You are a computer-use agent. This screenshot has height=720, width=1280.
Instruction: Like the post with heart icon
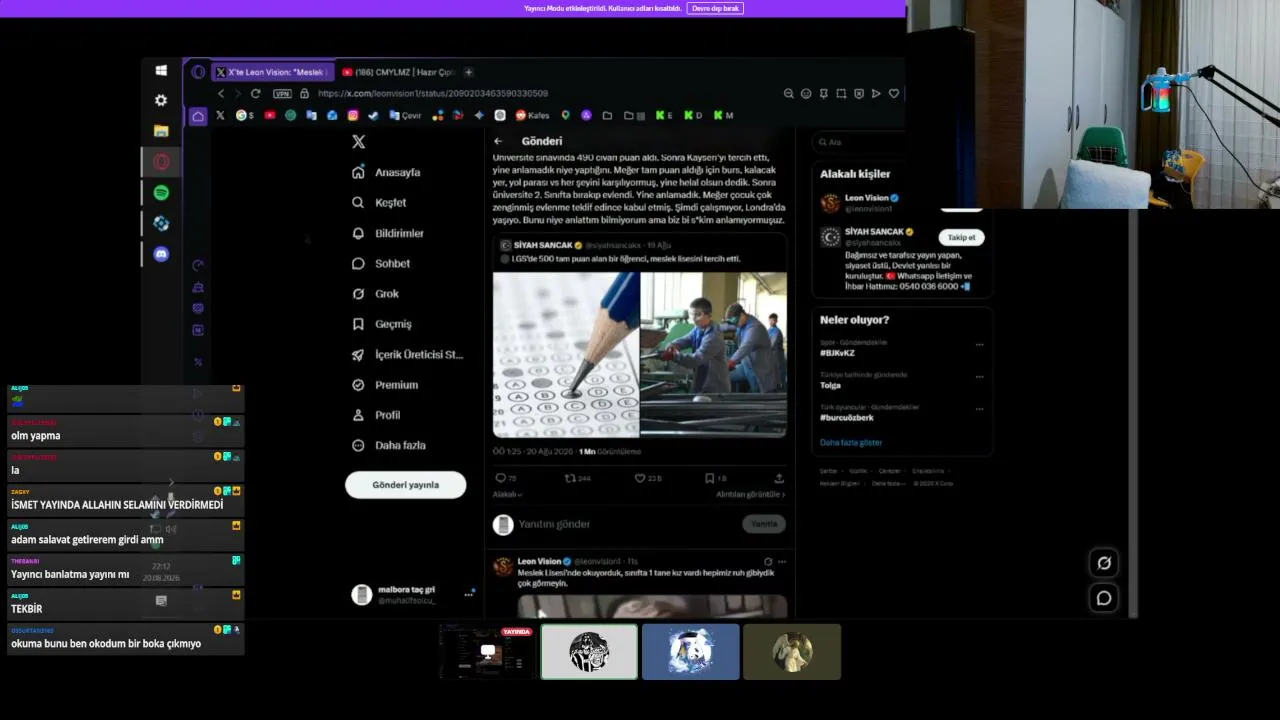[x=640, y=478]
